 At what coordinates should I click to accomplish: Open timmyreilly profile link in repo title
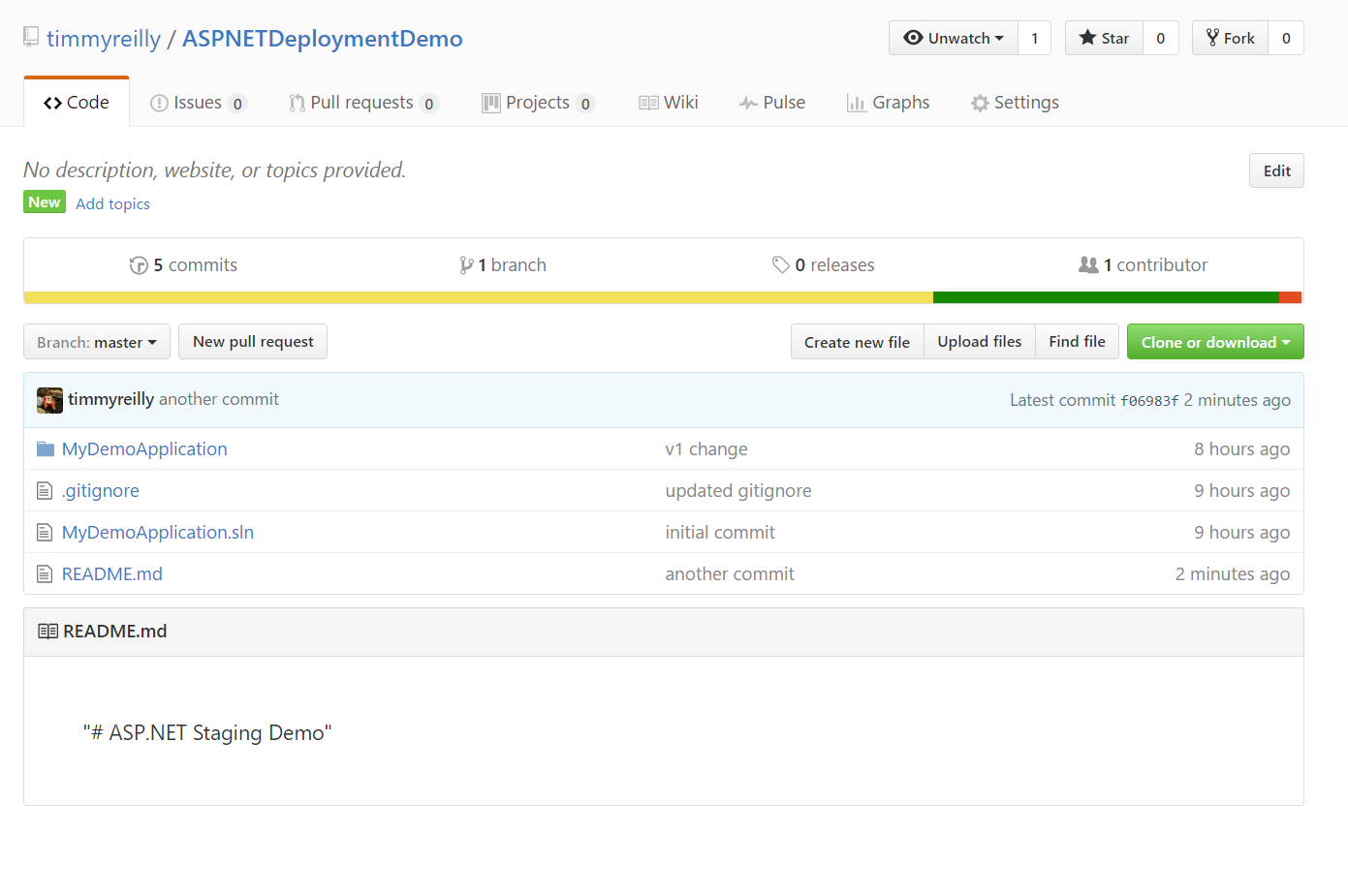pos(104,39)
